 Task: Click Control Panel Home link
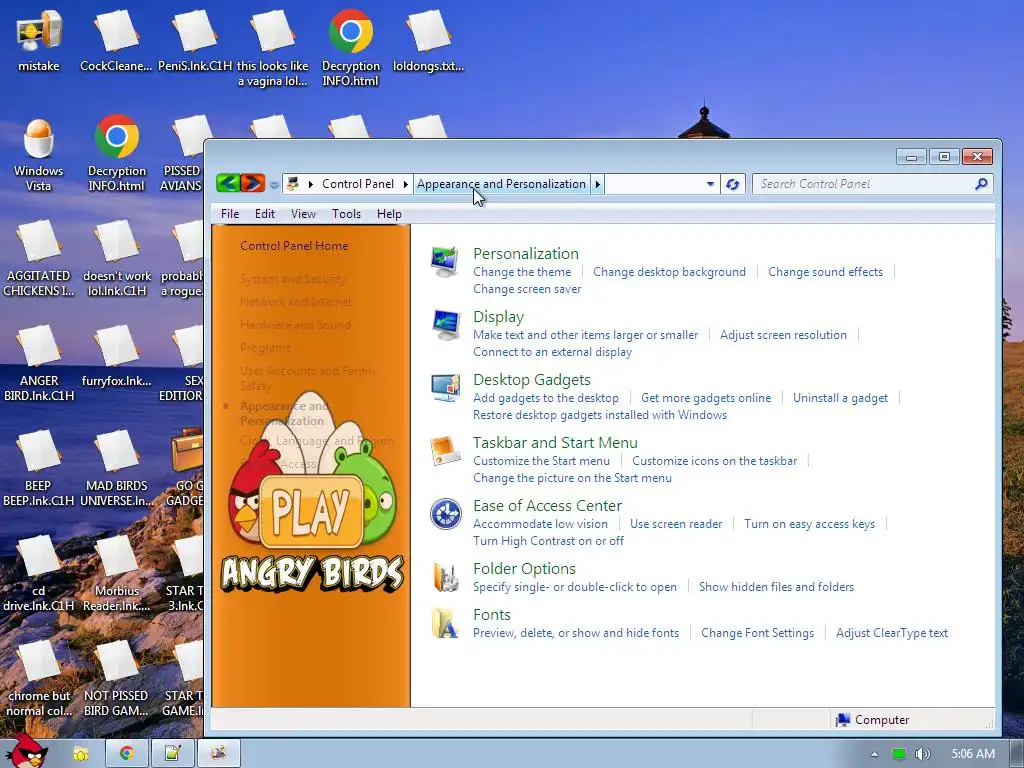tap(294, 246)
